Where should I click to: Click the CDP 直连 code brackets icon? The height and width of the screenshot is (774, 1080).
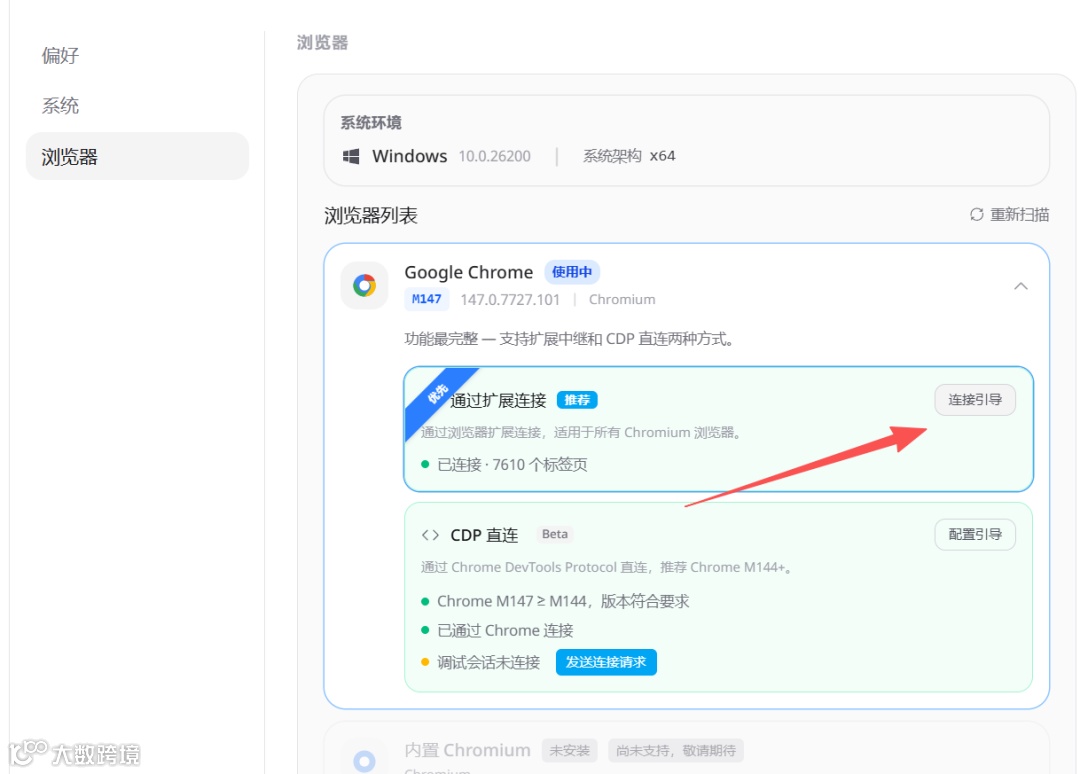click(430, 535)
